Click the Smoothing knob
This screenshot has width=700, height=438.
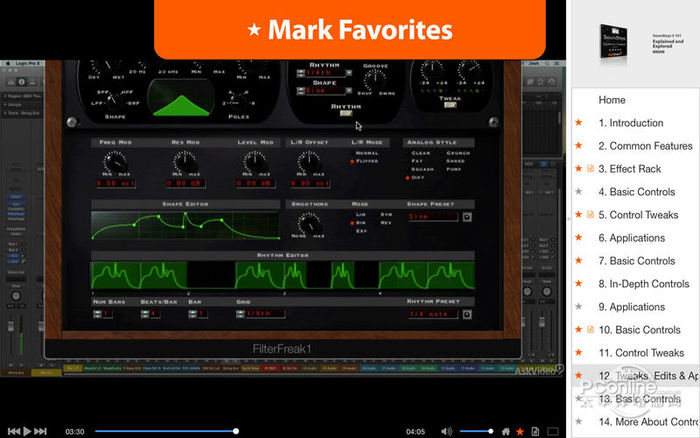click(x=308, y=223)
